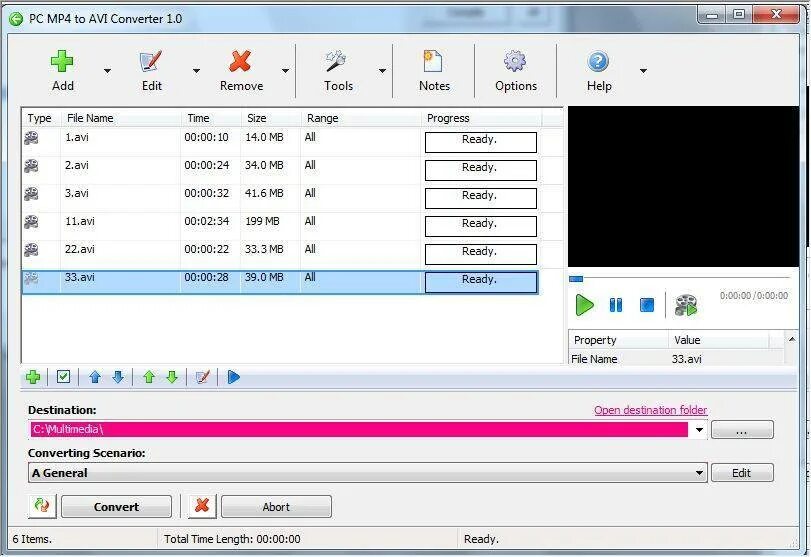Expand the Remove dropdown arrow
The height and width of the screenshot is (557, 811).
click(285, 71)
